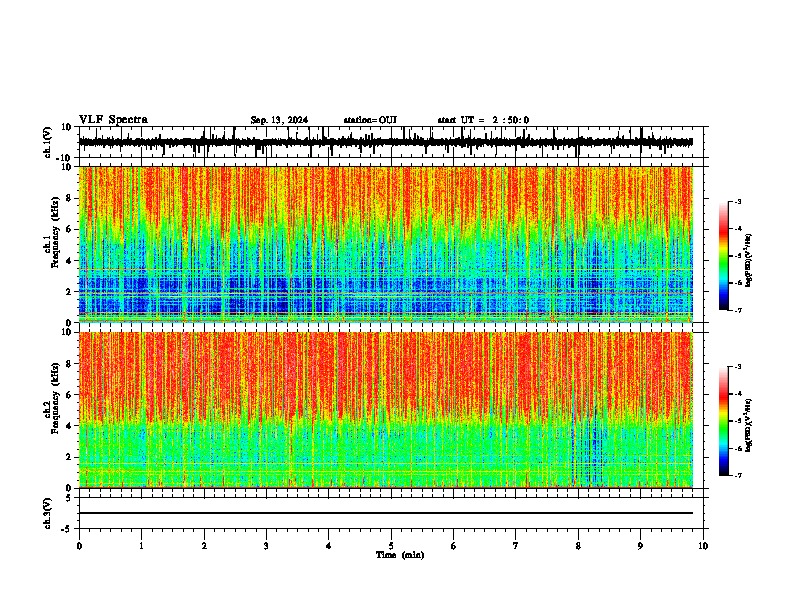Click the final time axis tick label after '9'
Screen dimensions: 792x612
[x=703, y=546]
